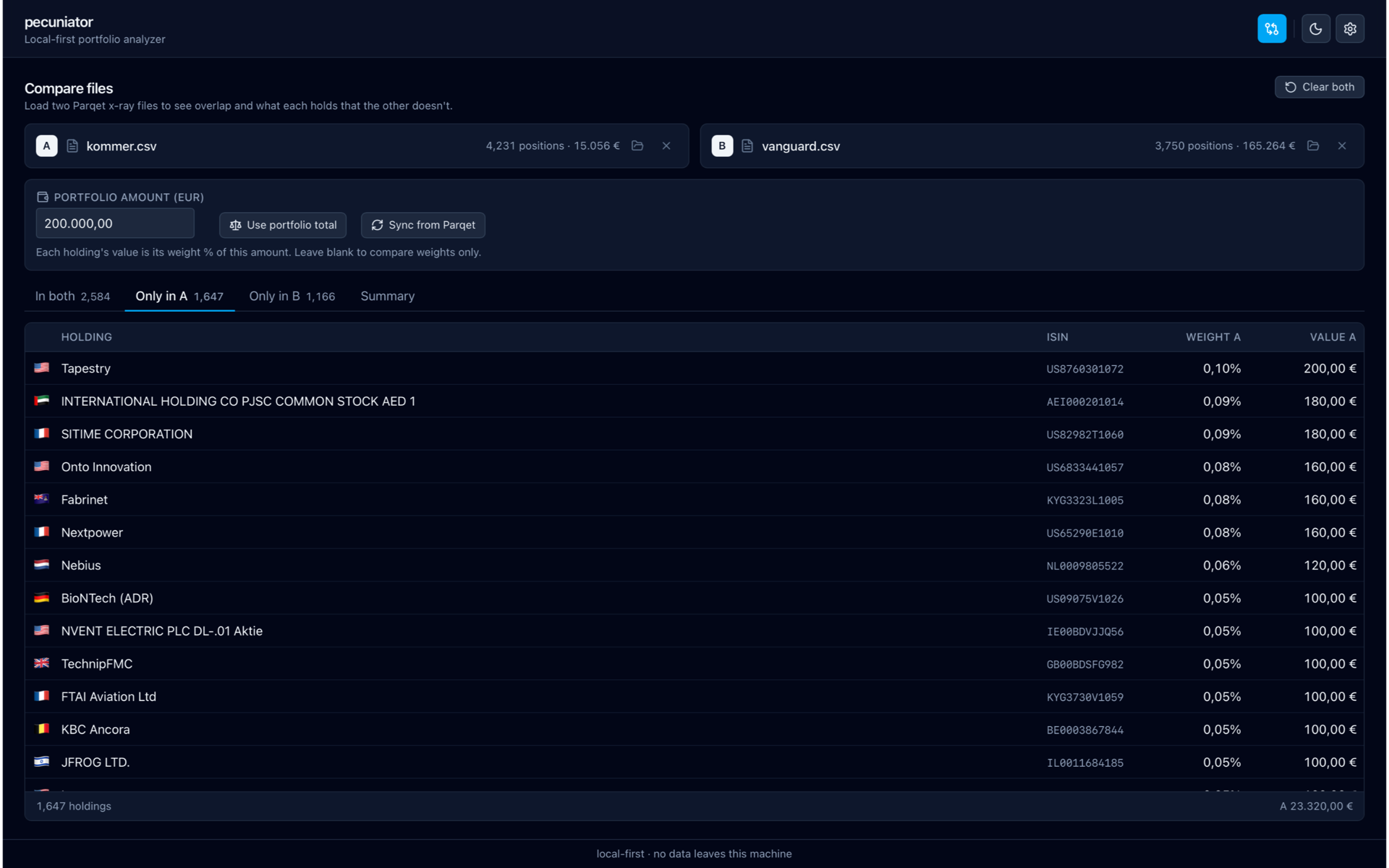Click the 4,231 positions · 15.056 € text

pyautogui.click(x=553, y=145)
